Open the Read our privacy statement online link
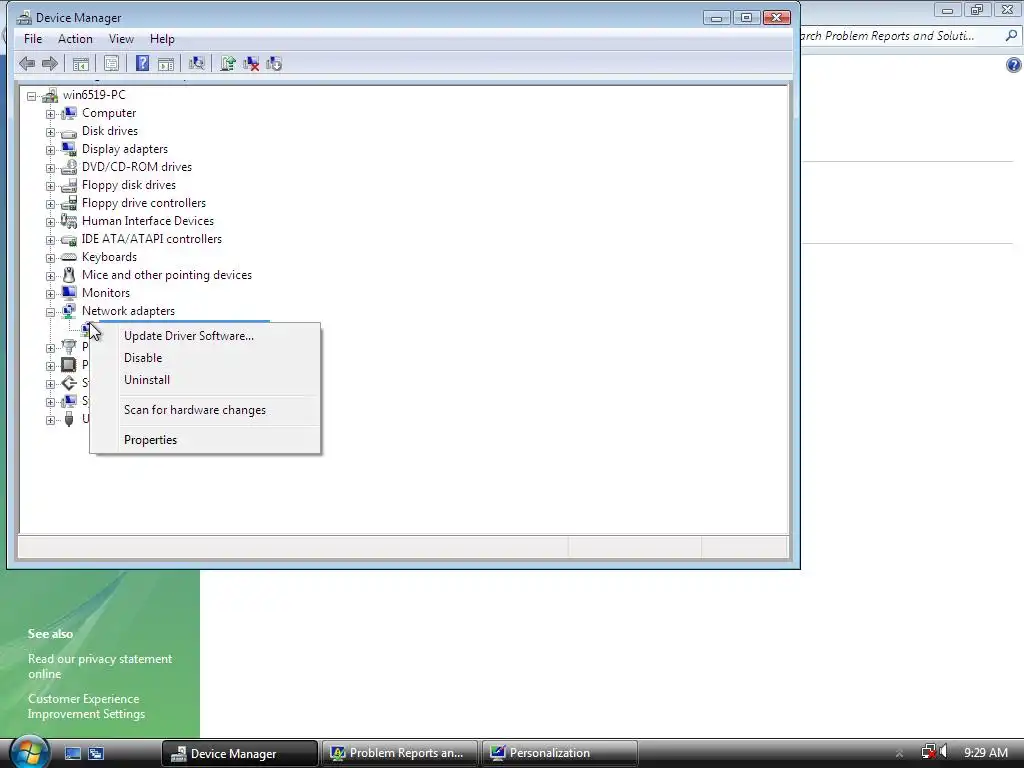Image resolution: width=1024 pixels, height=768 pixels. click(x=100, y=666)
